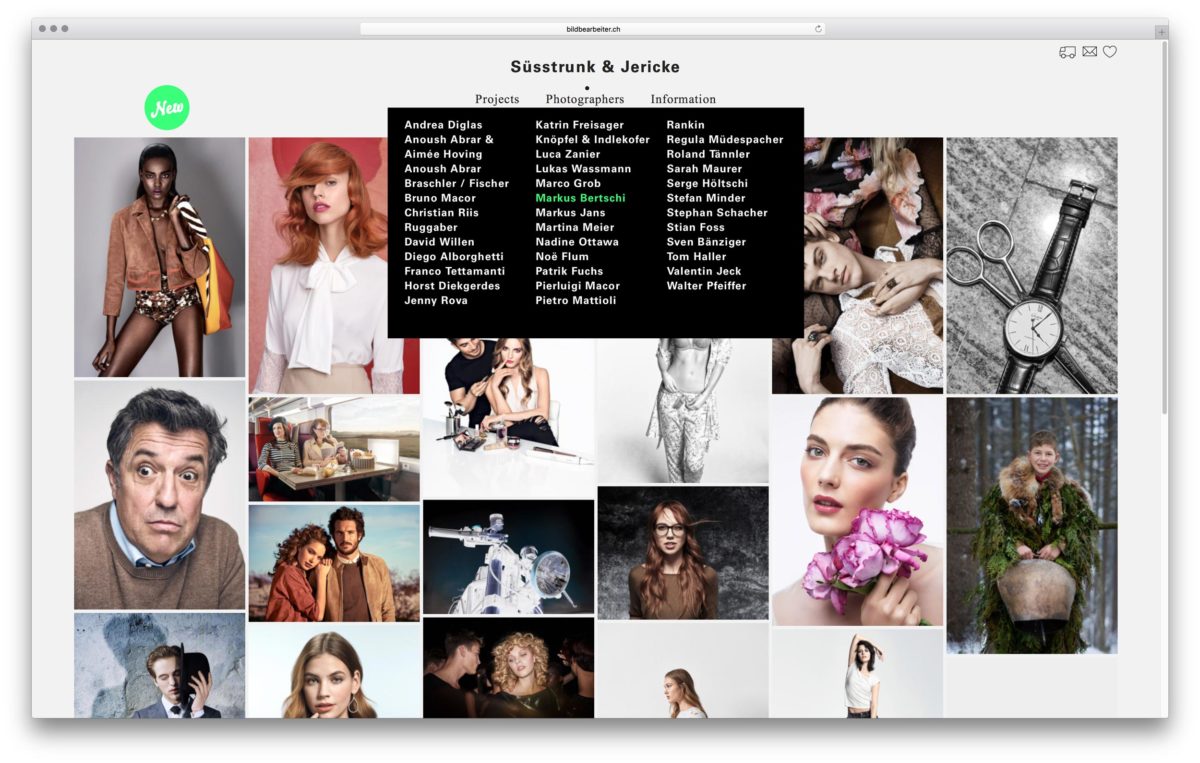Image resolution: width=1200 pixels, height=763 pixels.
Task: Select Markus Bertschi from the photographer list
Action: (580, 198)
